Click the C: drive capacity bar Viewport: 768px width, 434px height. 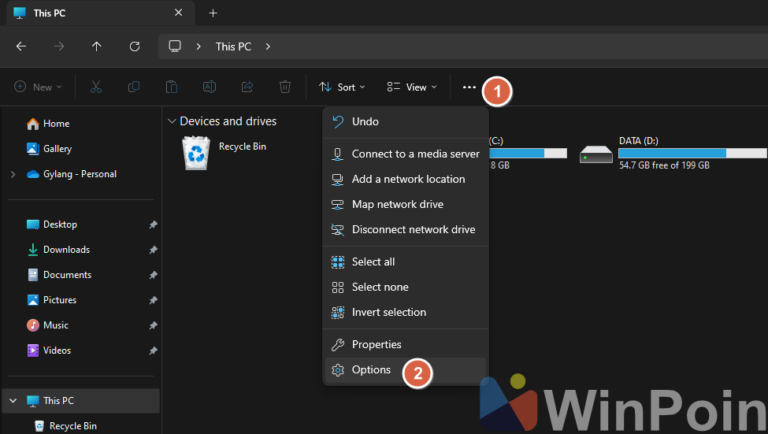coord(528,153)
